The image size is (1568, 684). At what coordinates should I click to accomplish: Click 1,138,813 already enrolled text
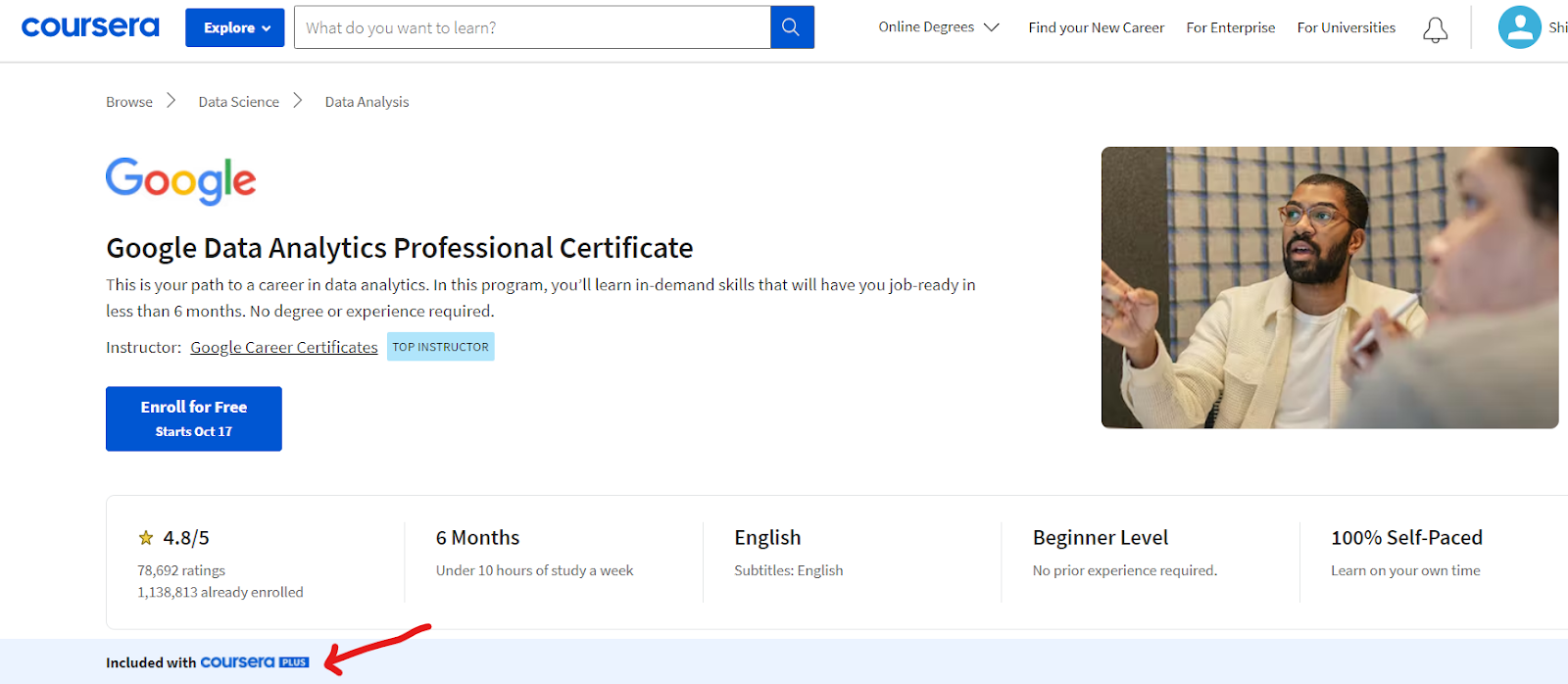(x=220, y=592)
